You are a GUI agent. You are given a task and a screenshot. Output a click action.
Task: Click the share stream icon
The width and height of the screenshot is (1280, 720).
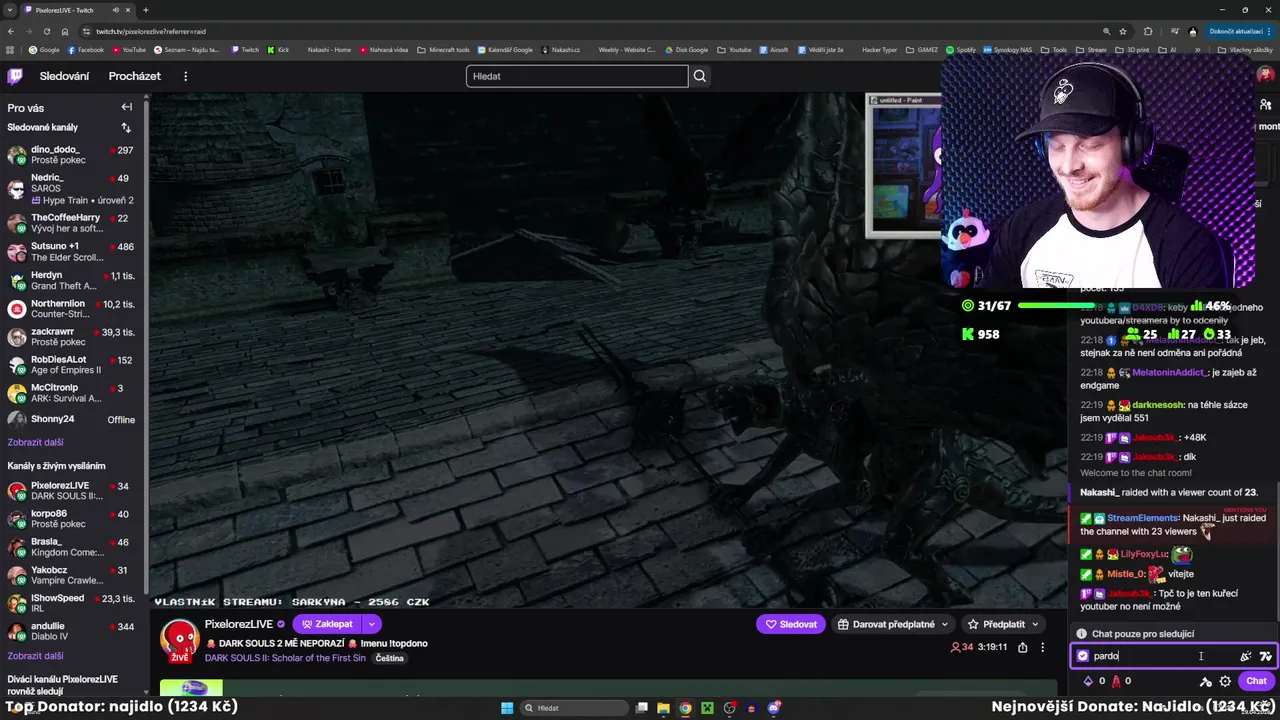[x=1022, y=647]
